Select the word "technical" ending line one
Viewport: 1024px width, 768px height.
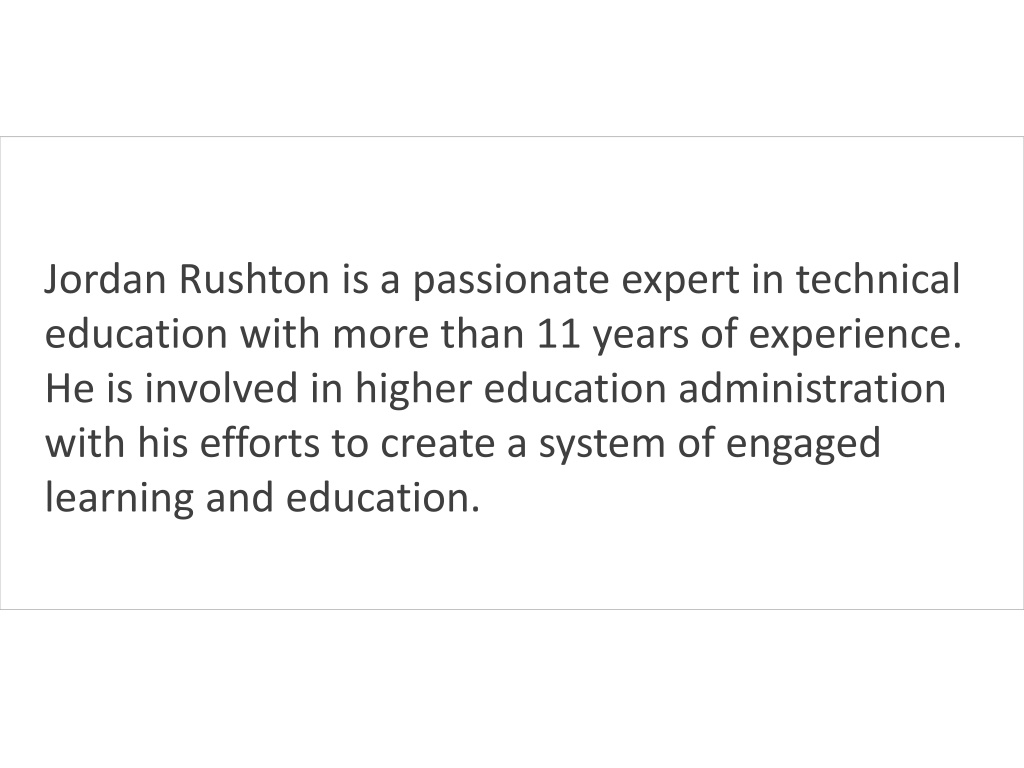(878, 279)
